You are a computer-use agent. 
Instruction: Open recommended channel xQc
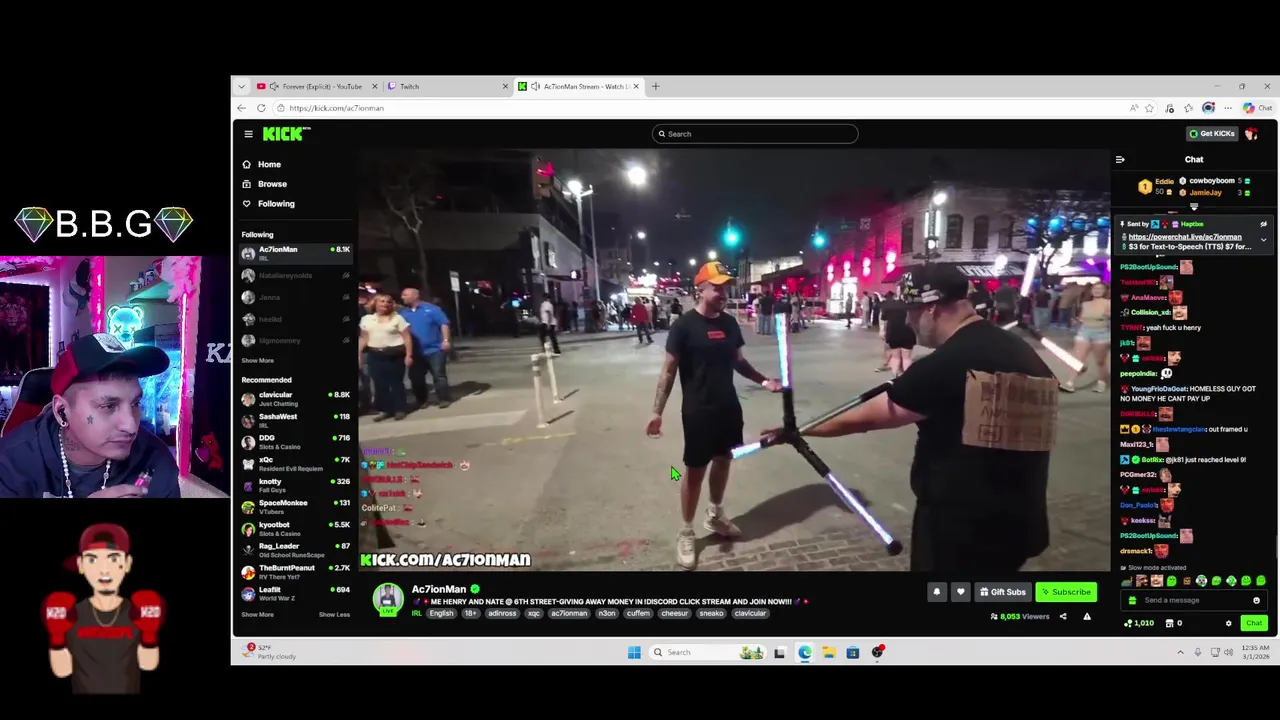pos(296,463)
